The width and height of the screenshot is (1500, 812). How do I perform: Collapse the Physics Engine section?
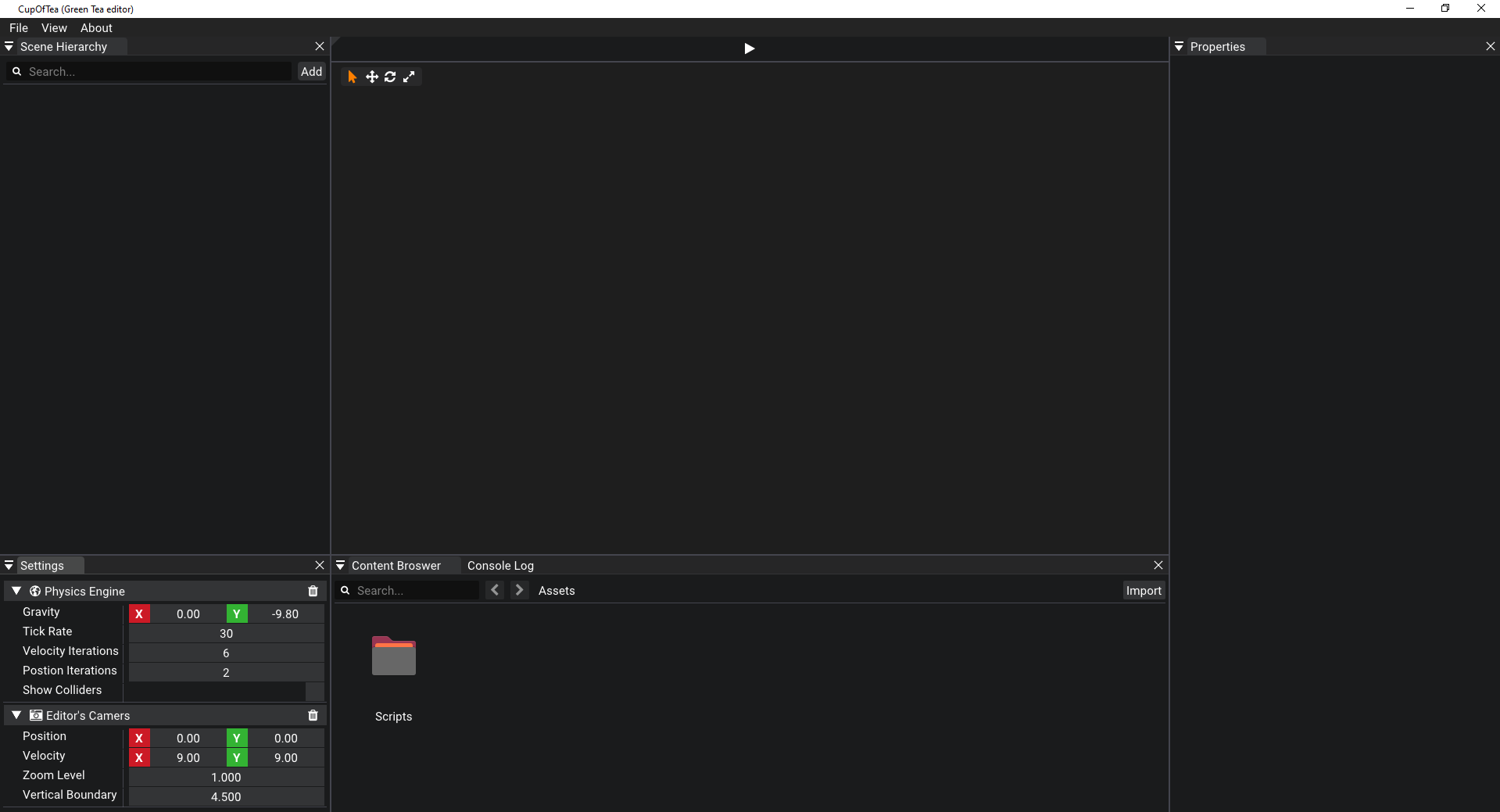16,592
